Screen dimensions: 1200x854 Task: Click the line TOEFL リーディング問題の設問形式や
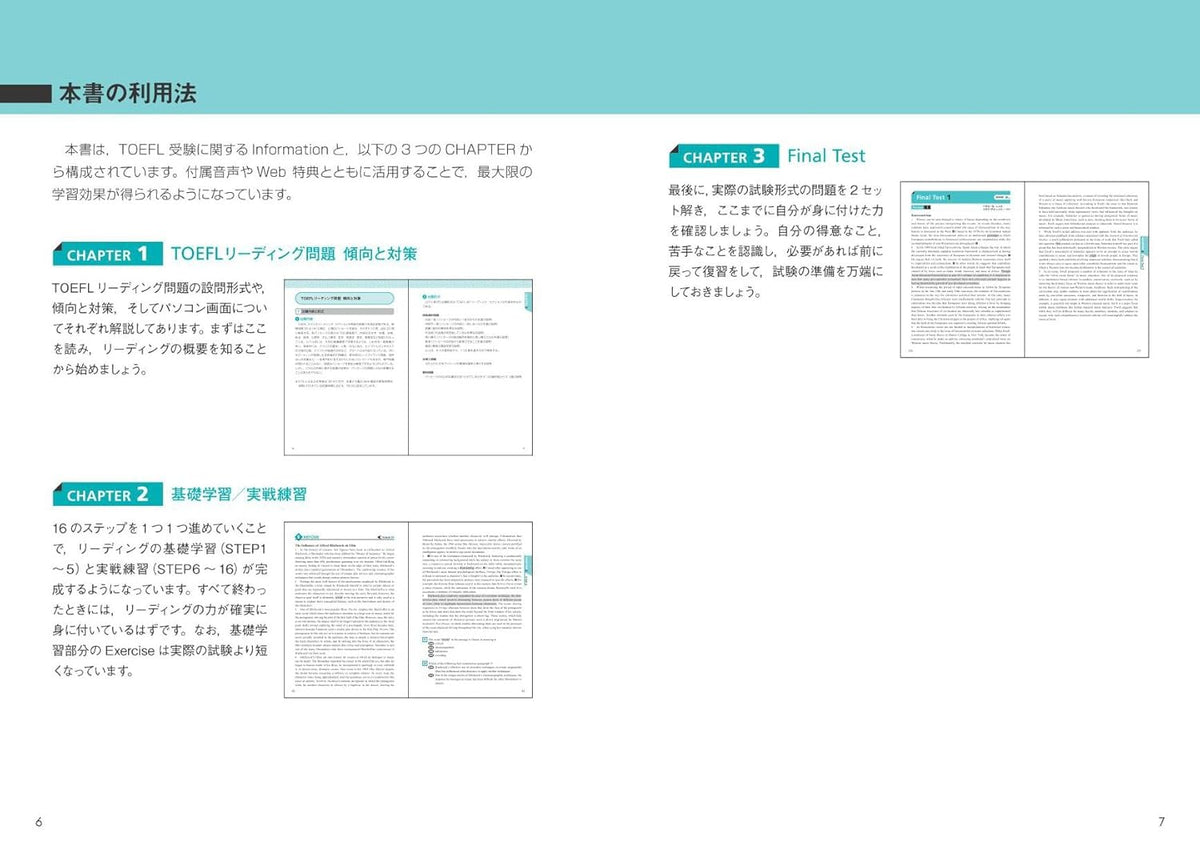tap(160, 288)
